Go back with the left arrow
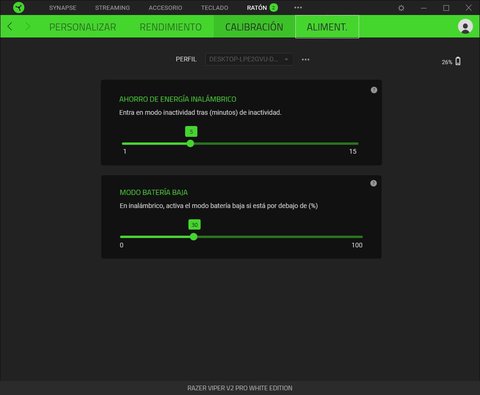 (x=10, y=26)
